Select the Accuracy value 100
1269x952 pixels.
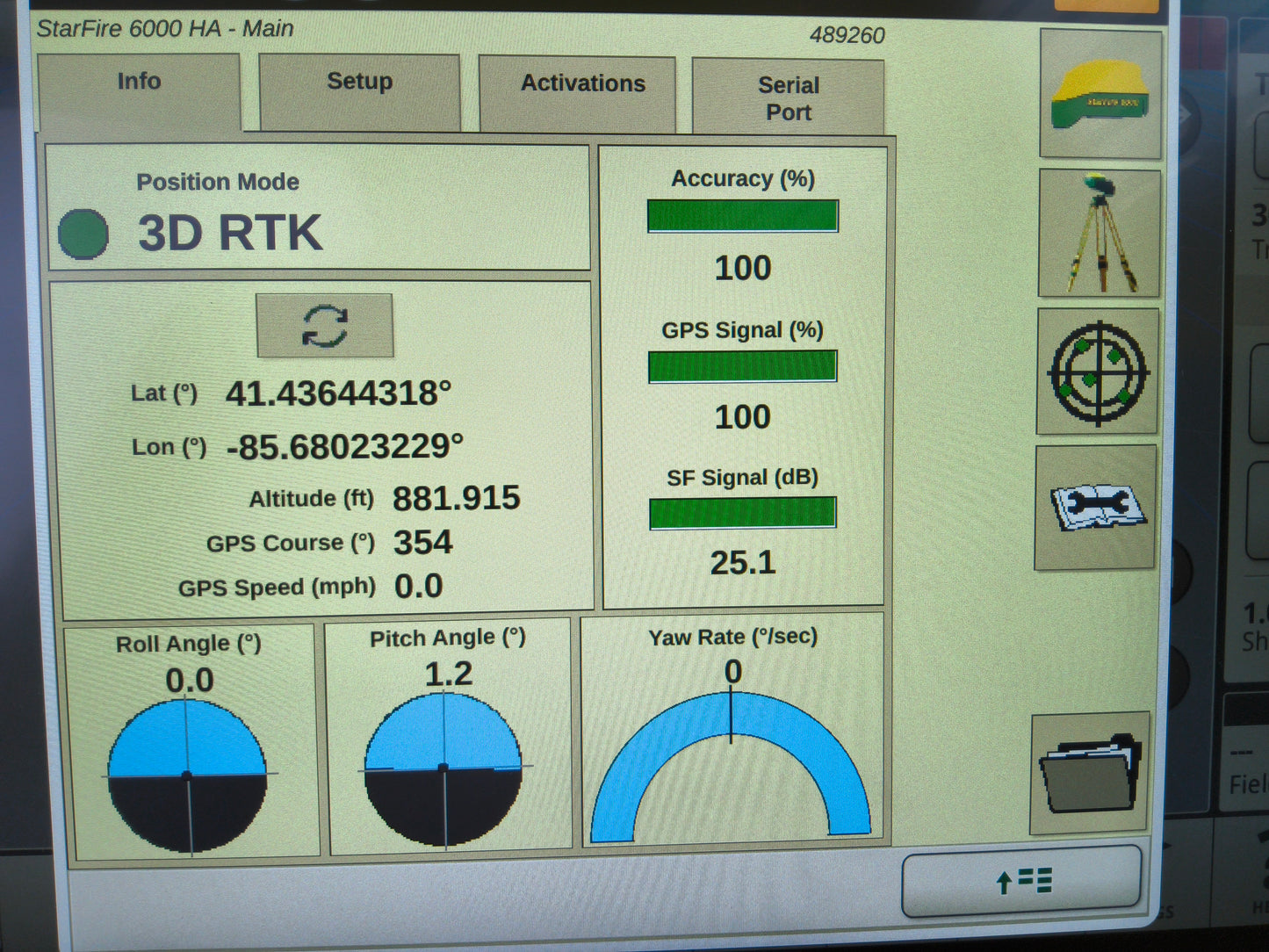click(743, 268)
